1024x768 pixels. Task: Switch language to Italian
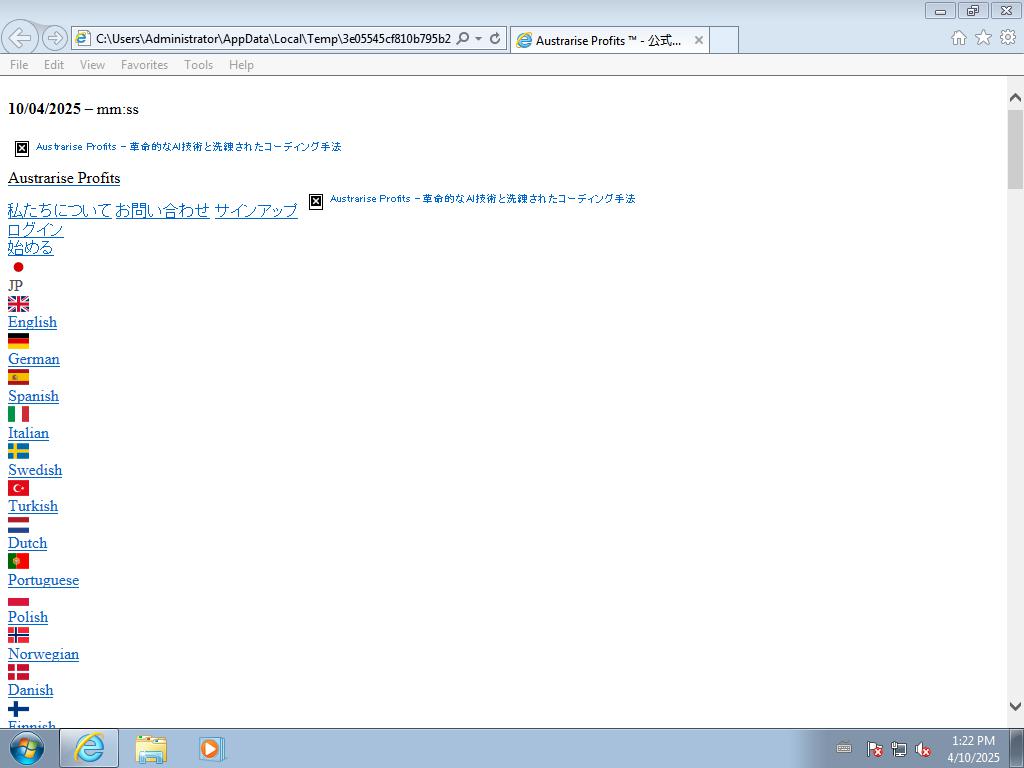coord(29,433)
